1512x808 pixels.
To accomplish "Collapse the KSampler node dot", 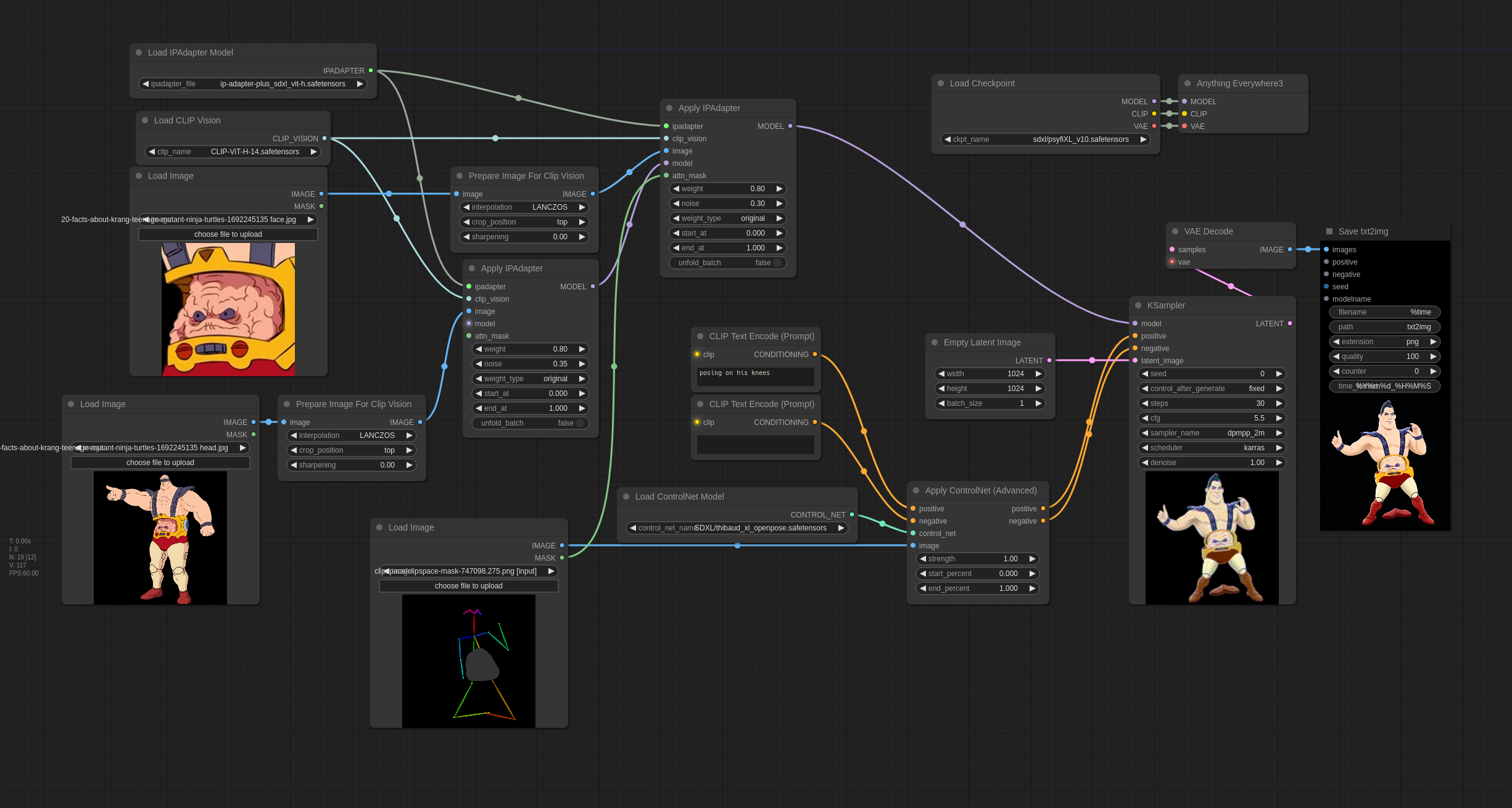I will 1138,305.
